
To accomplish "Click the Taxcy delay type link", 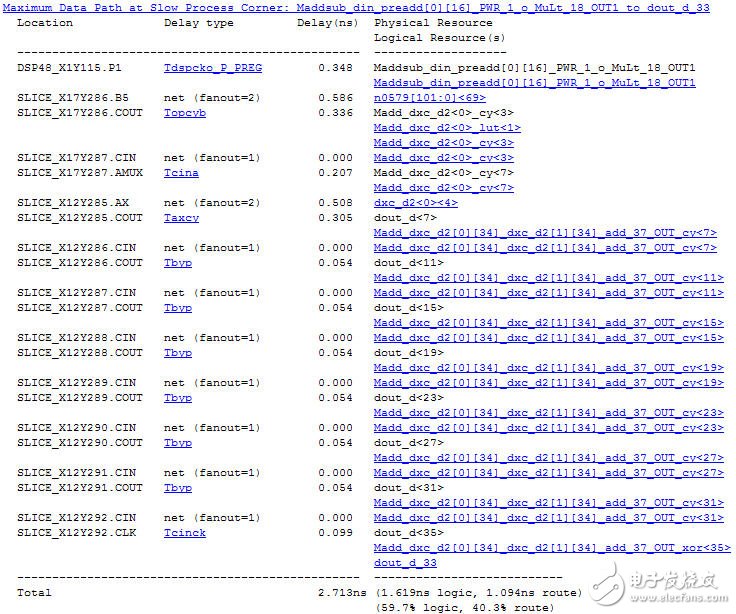I will (x=181, y=218).
